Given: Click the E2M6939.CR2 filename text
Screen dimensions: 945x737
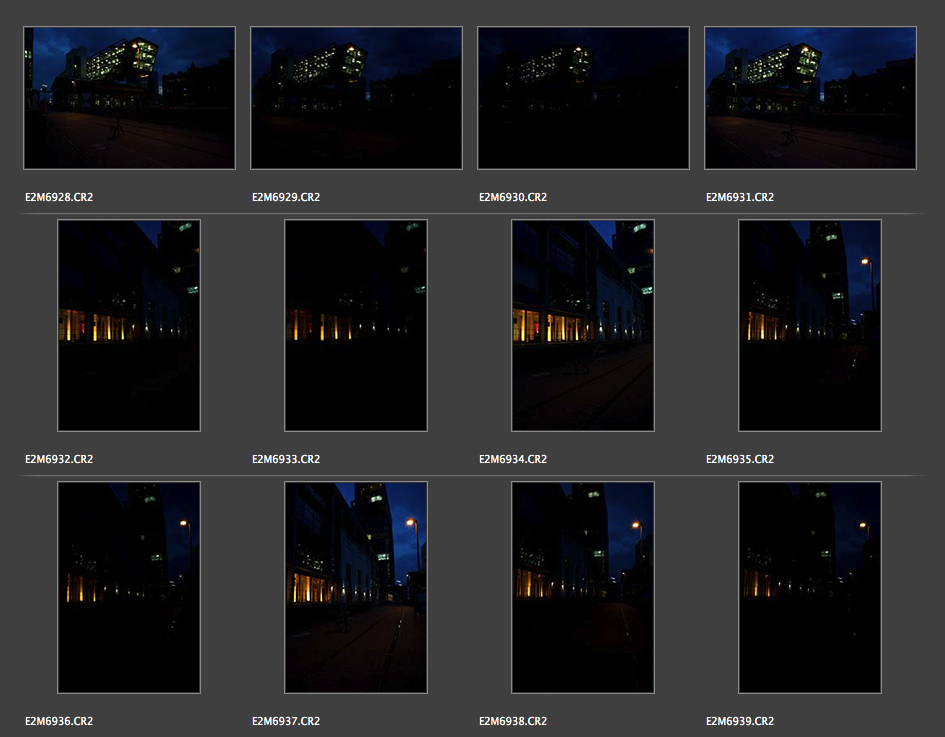Looking at the screenshot, I should (740, 722).
